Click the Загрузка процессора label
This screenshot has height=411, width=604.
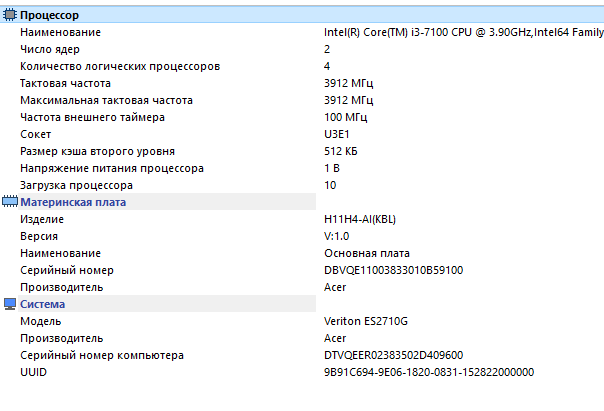point(76,185)
